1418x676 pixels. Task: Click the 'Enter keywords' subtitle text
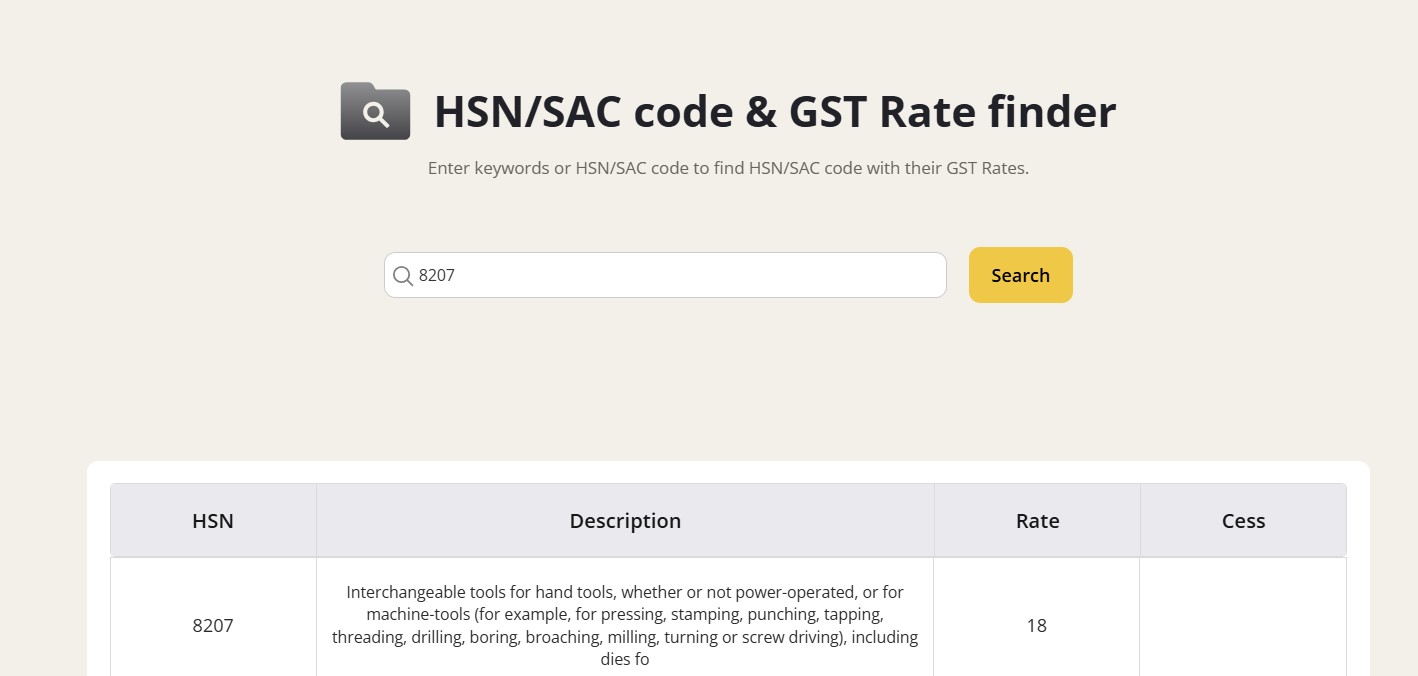tap(488, 168)
